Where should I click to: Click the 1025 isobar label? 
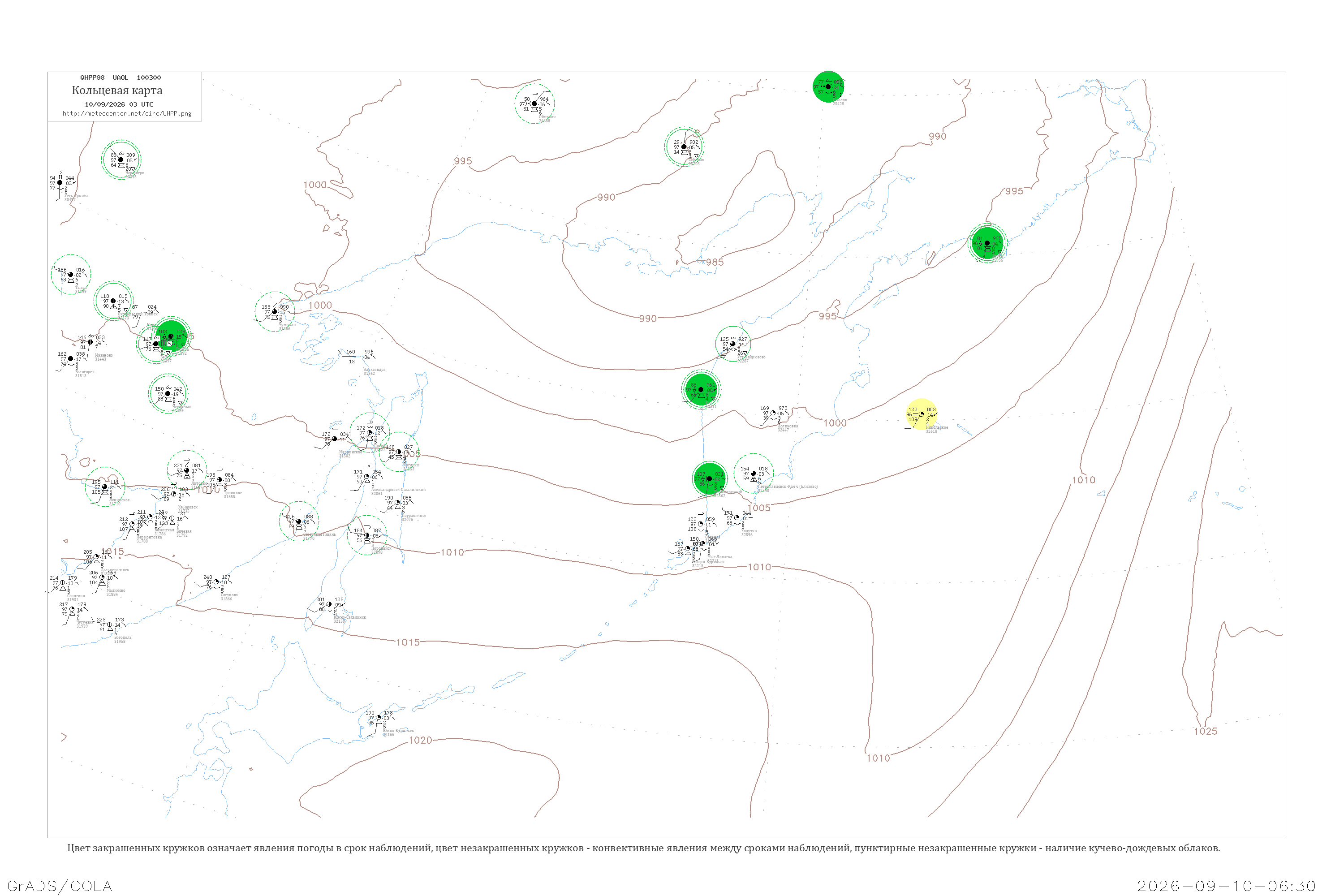click(1206, 732)
